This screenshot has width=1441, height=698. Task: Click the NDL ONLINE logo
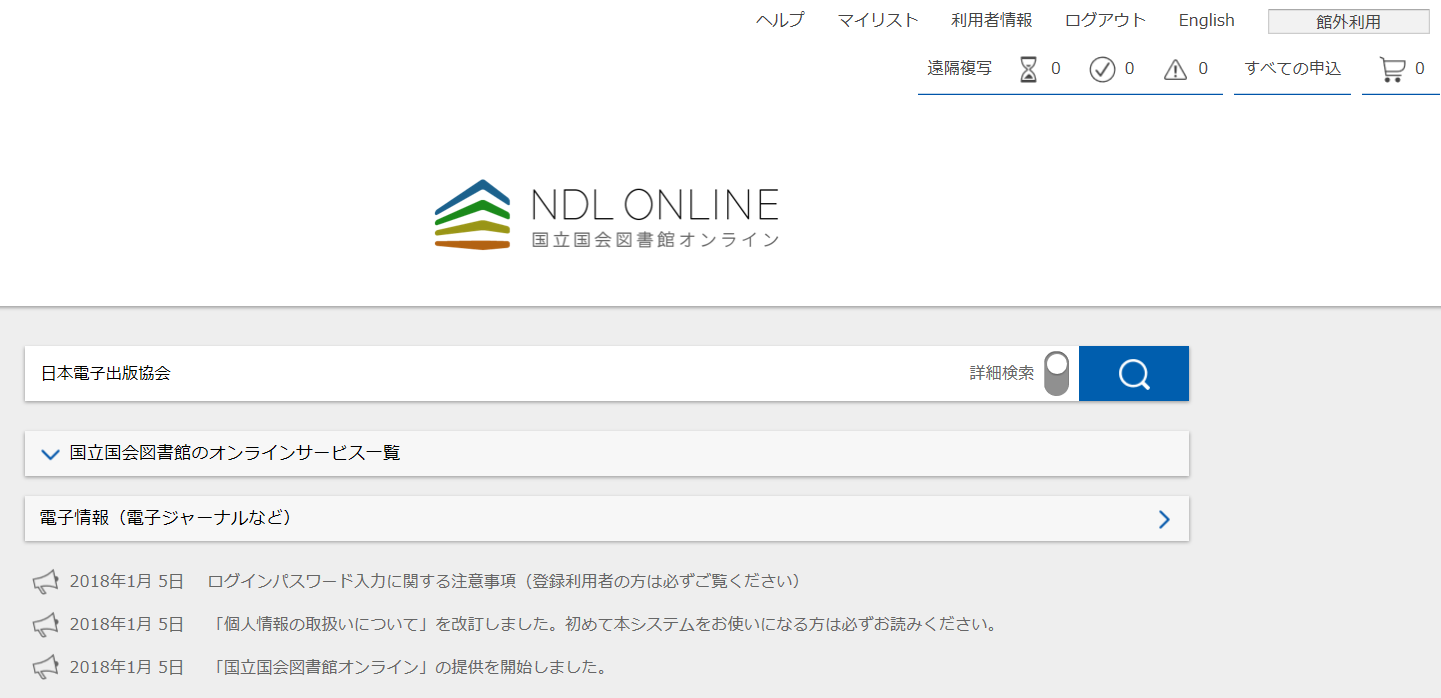tap(606, 214)
